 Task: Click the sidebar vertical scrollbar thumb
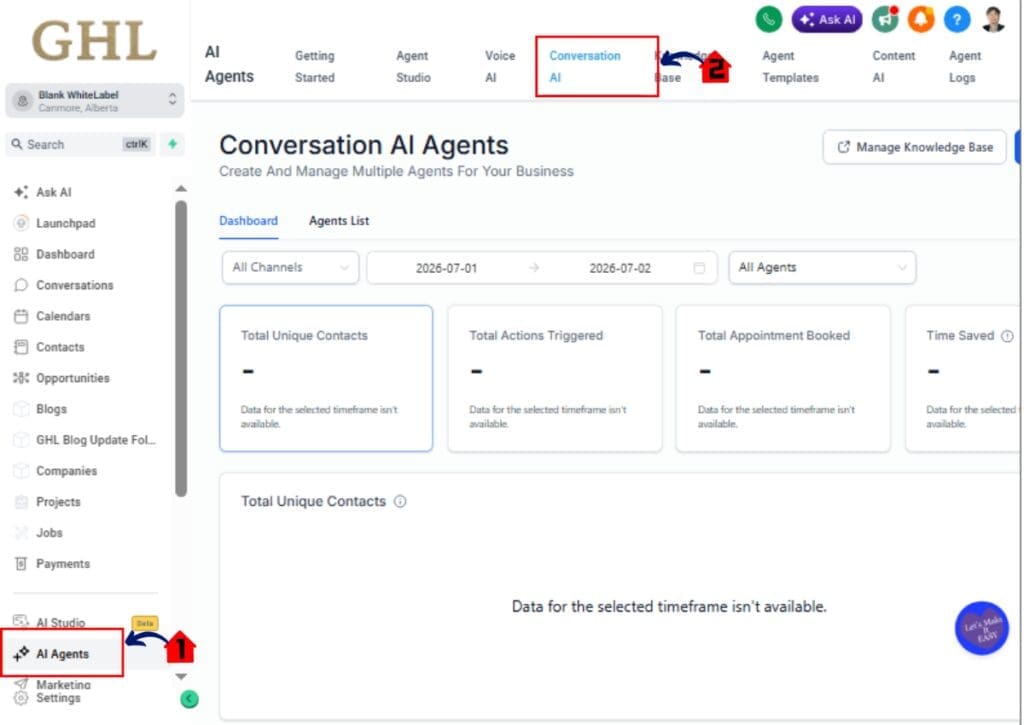point(181,349)
